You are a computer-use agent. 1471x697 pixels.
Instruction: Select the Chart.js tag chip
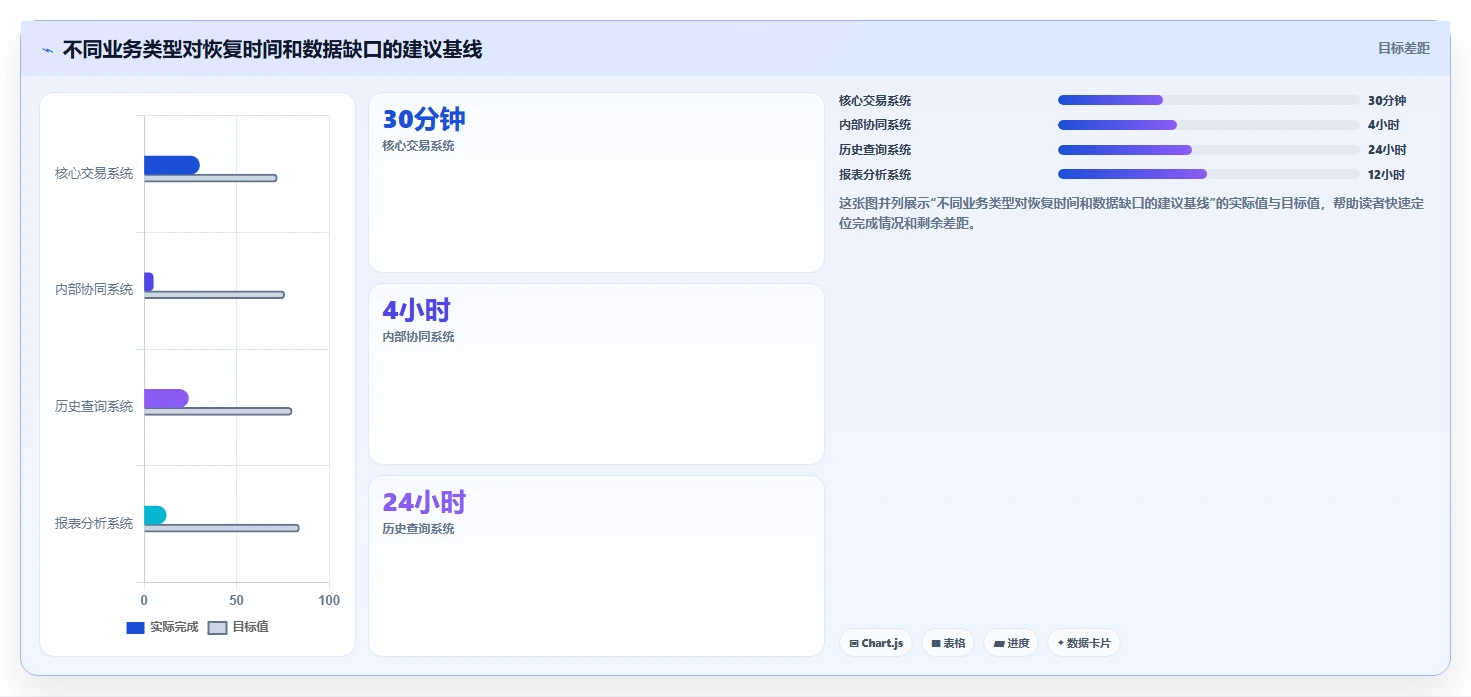(876, 643)
